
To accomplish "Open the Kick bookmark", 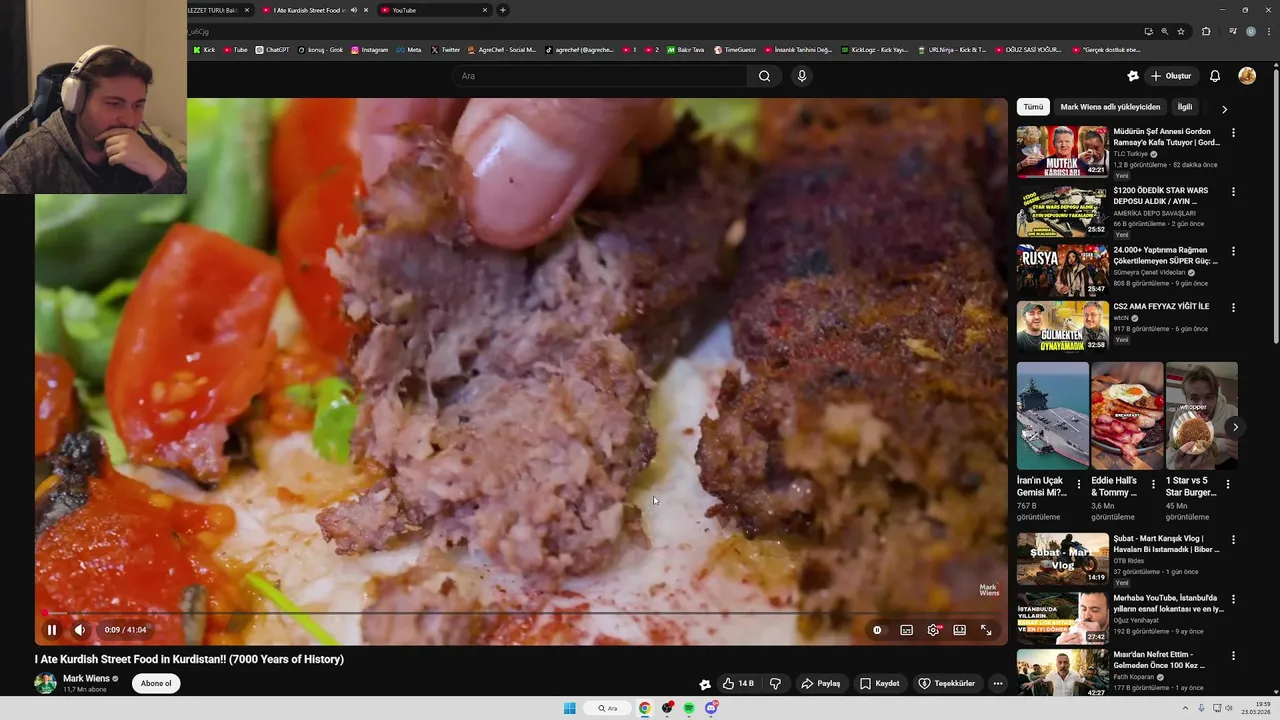I will [204, 50].
